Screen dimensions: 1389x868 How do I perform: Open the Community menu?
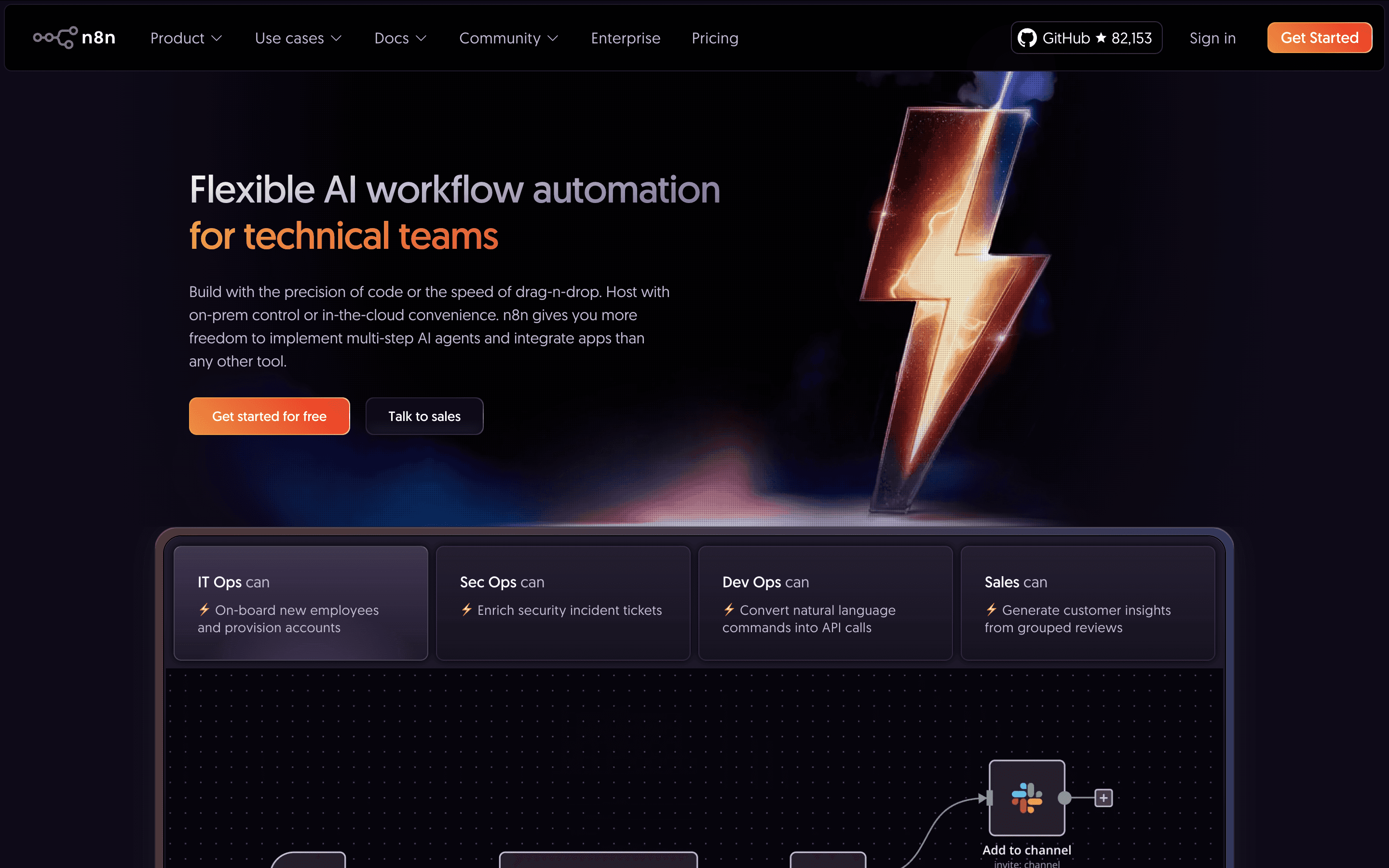click(x=508, y=38)
